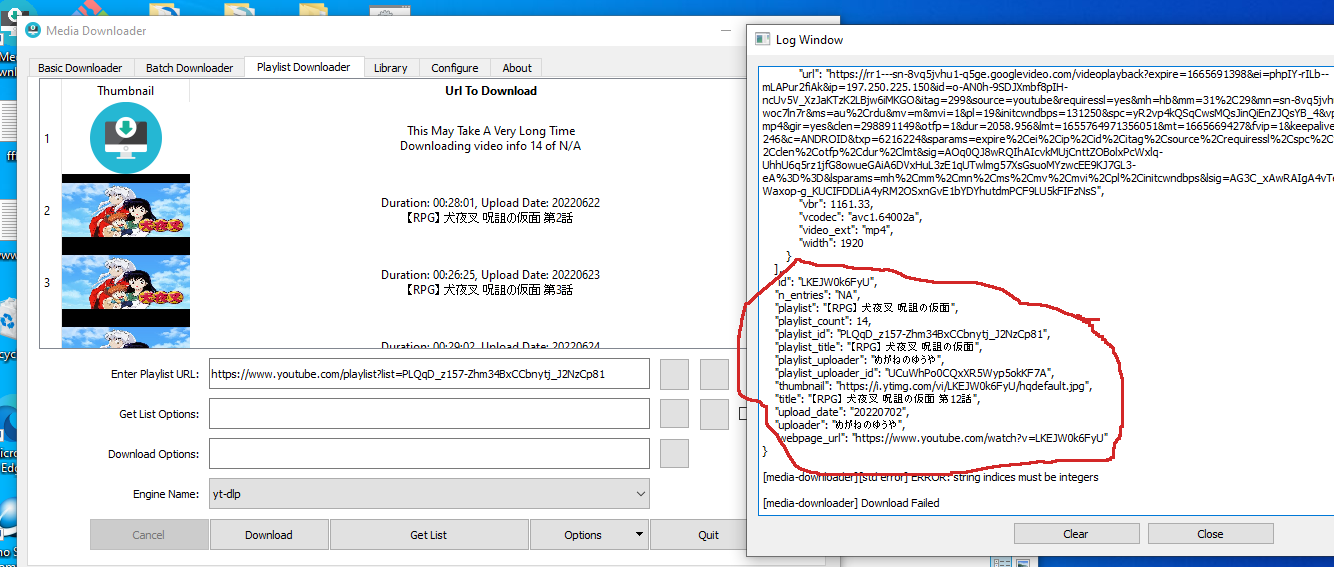
Task: Click the blank button beside Download Options field
Action: click(x=675, y=454)
